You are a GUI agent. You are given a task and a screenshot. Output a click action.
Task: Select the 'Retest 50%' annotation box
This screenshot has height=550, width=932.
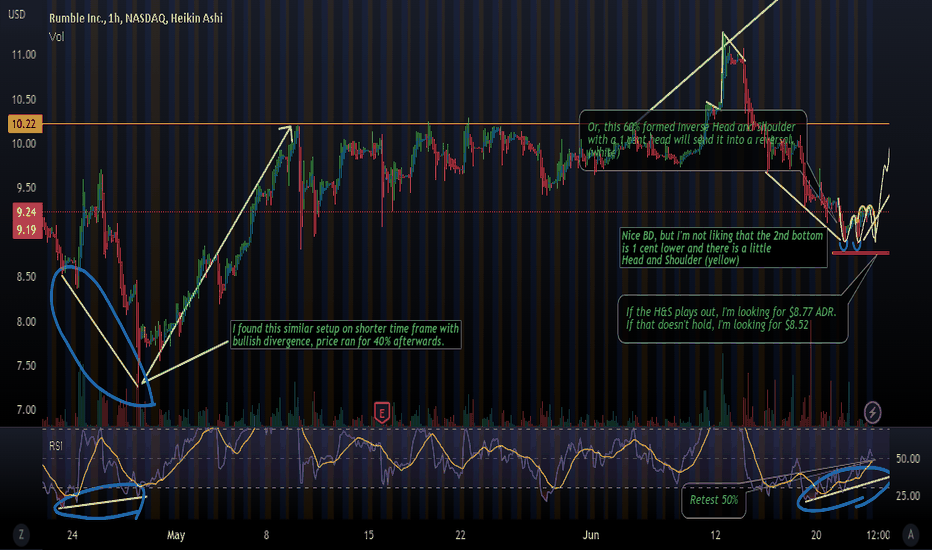[713, 500]
